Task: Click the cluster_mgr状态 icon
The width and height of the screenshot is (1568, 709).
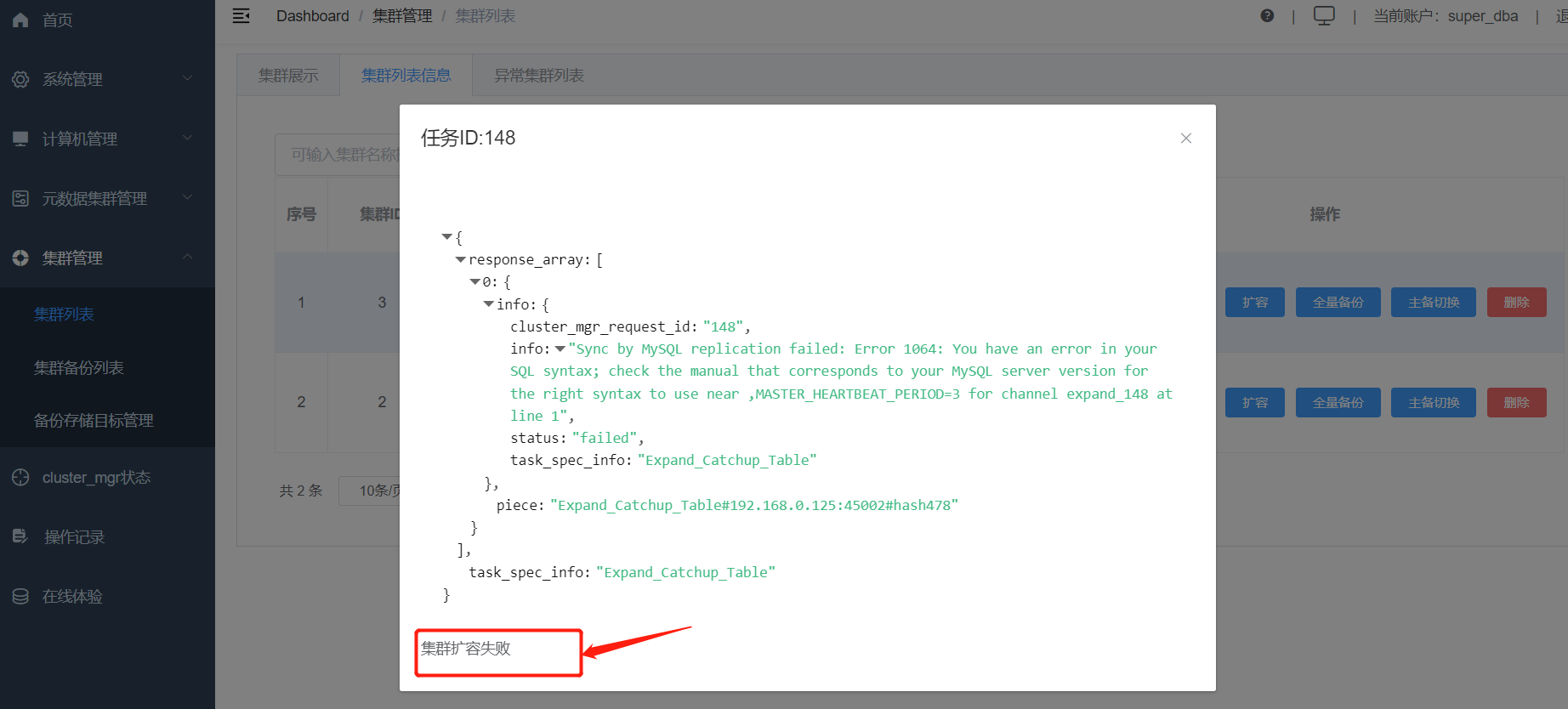Action: point(20,478)
